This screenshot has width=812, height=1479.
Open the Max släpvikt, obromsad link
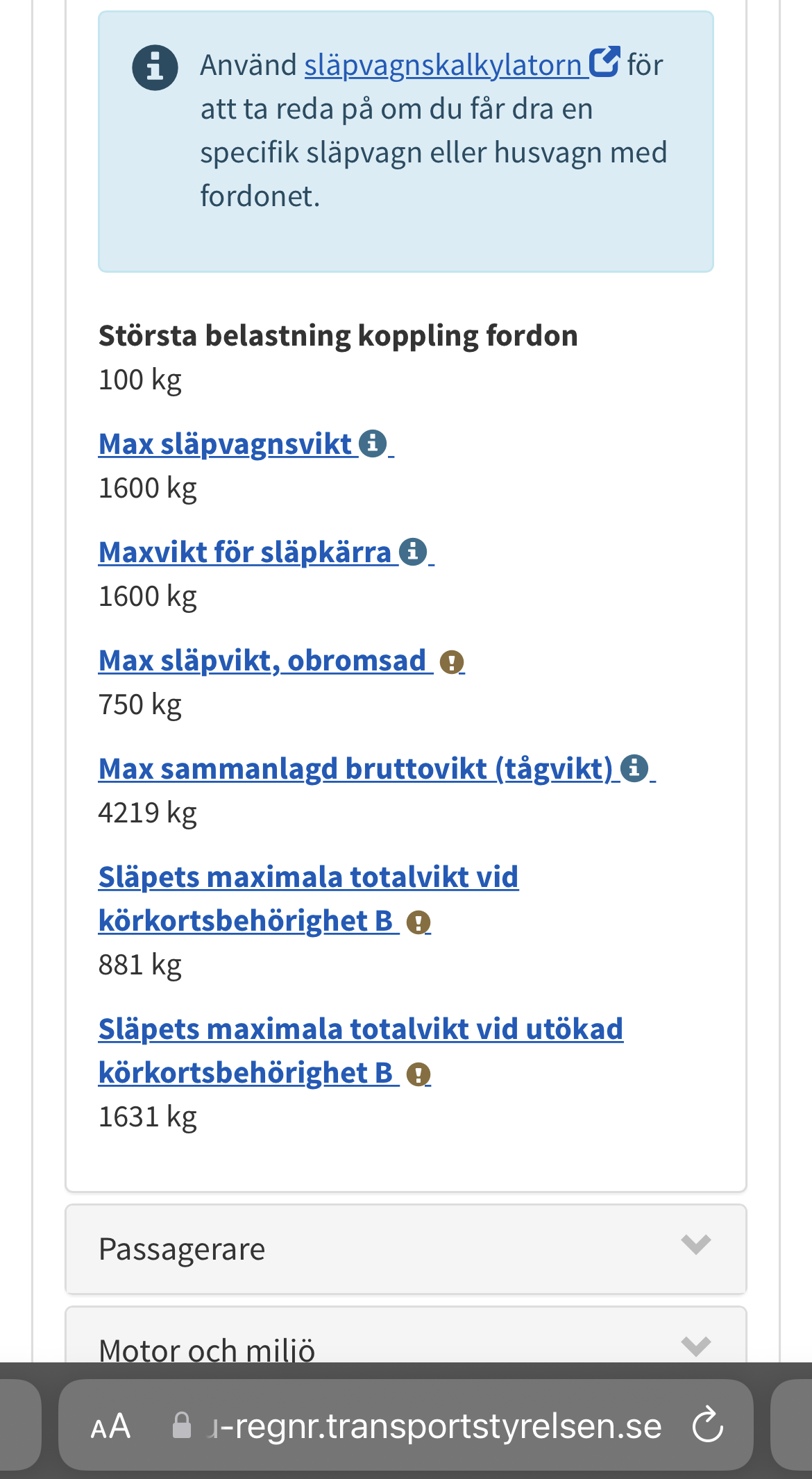262,661
